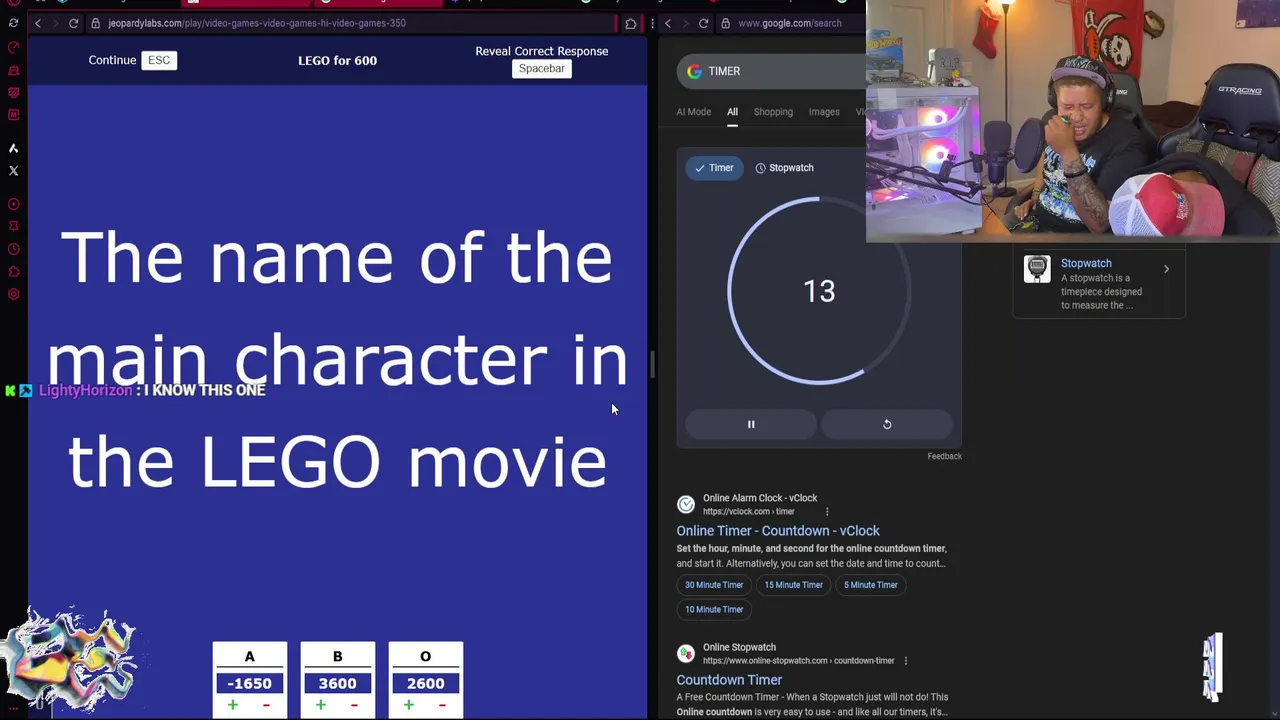This screenshot has width=1280, height=720.
Task: Select the 15 Minute Timer chip
Action: pos(794,585)
